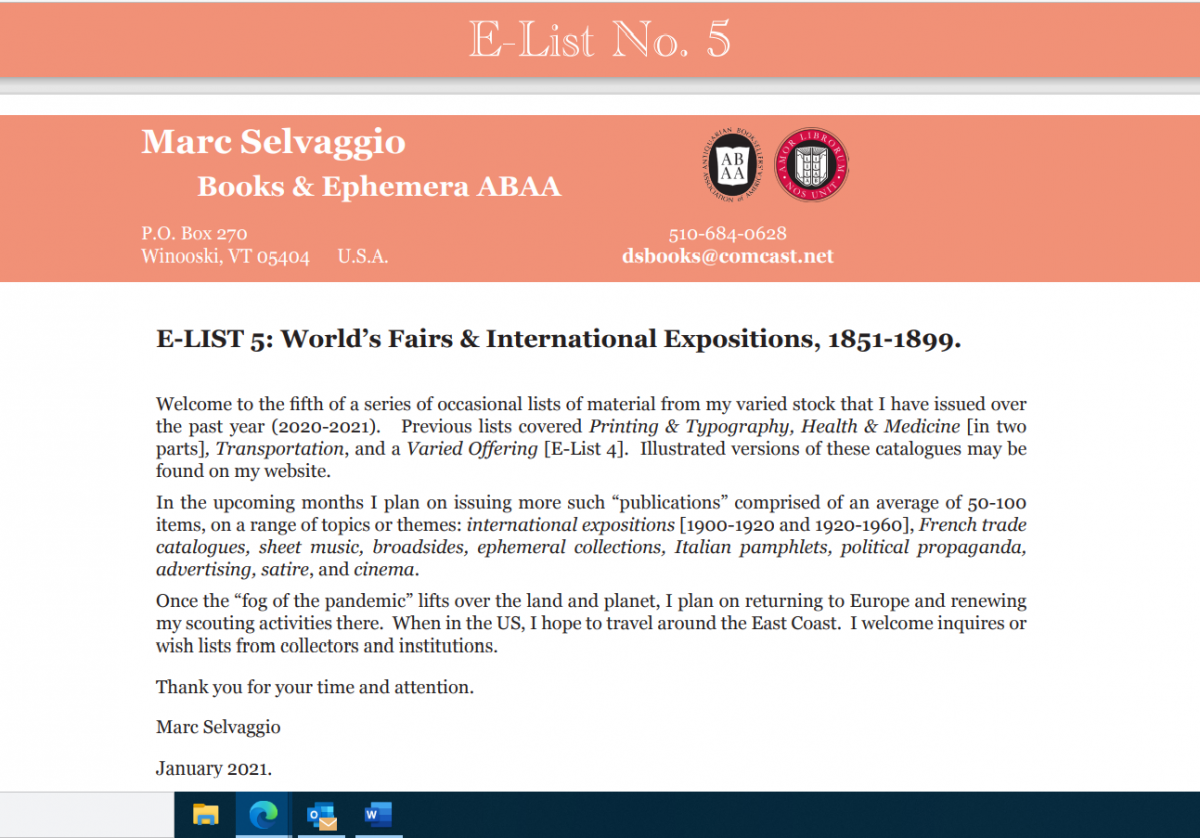
Task: Launch Word from the taskbar
Action: 378,815
